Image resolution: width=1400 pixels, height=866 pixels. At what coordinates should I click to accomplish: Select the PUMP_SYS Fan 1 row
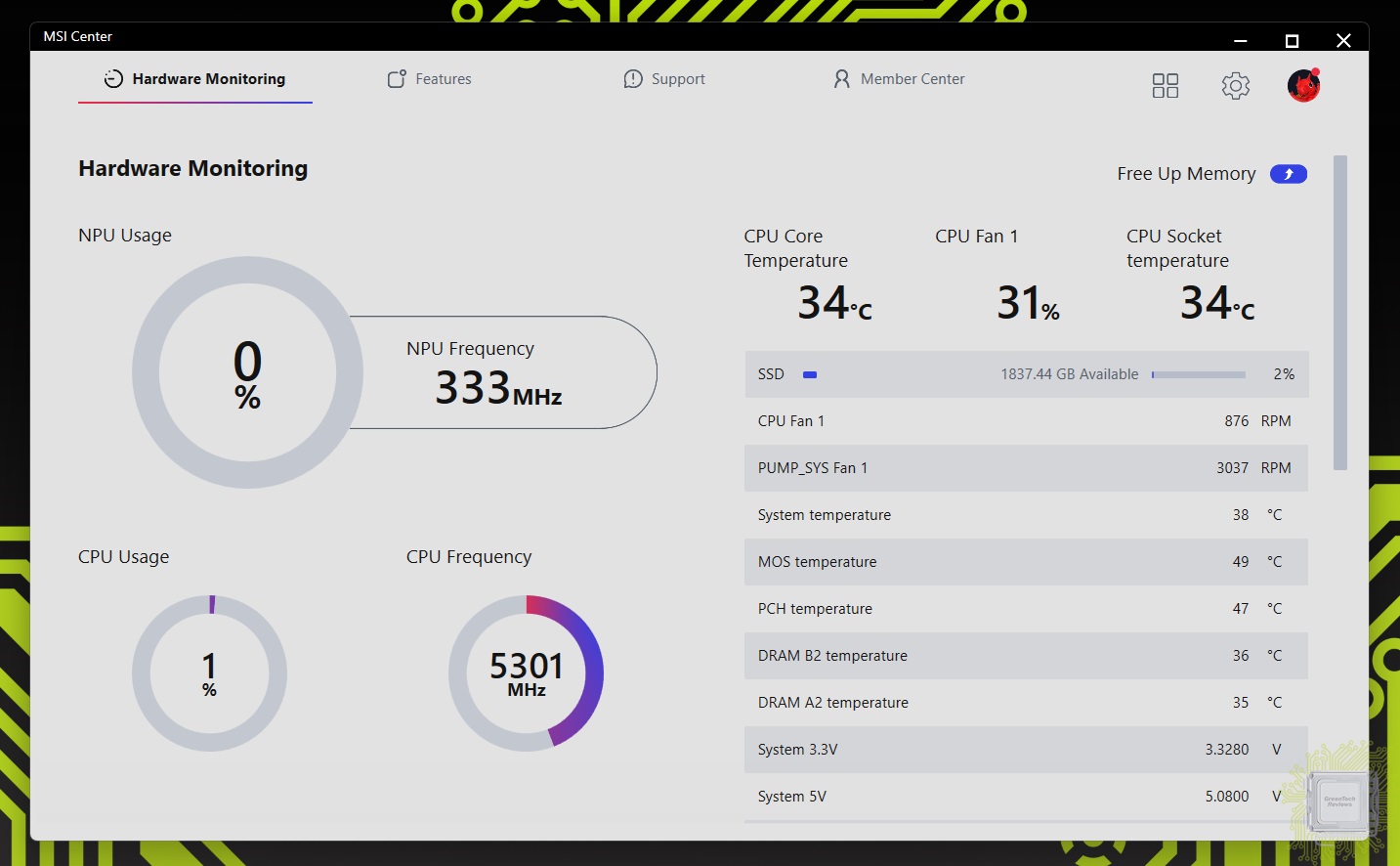pos(1026,468)
